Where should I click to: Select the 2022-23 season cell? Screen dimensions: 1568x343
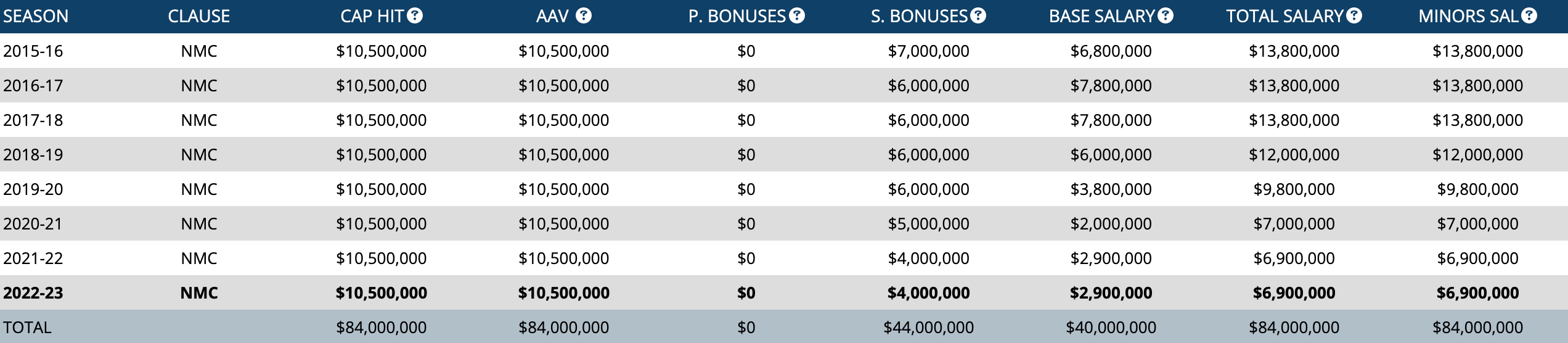pos(33,292)
